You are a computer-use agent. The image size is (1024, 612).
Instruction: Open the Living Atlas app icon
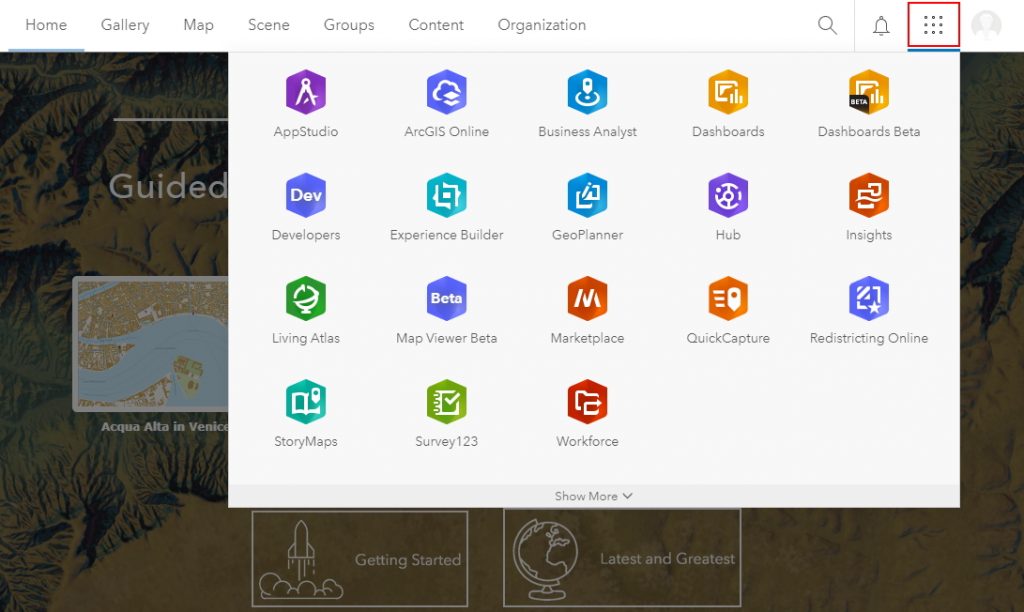(306, 298)
